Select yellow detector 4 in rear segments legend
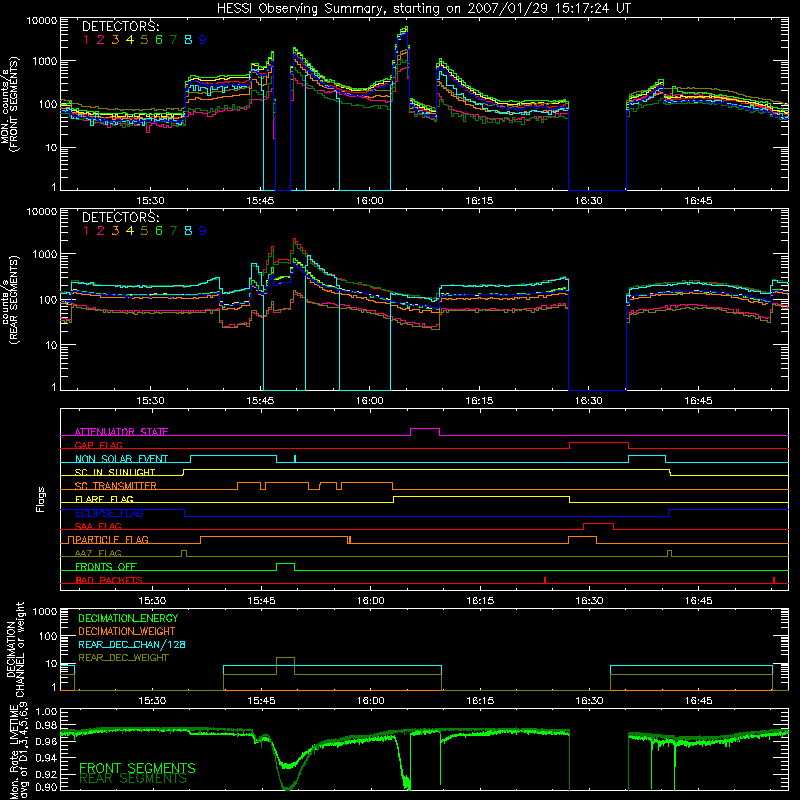 point(130,231)
